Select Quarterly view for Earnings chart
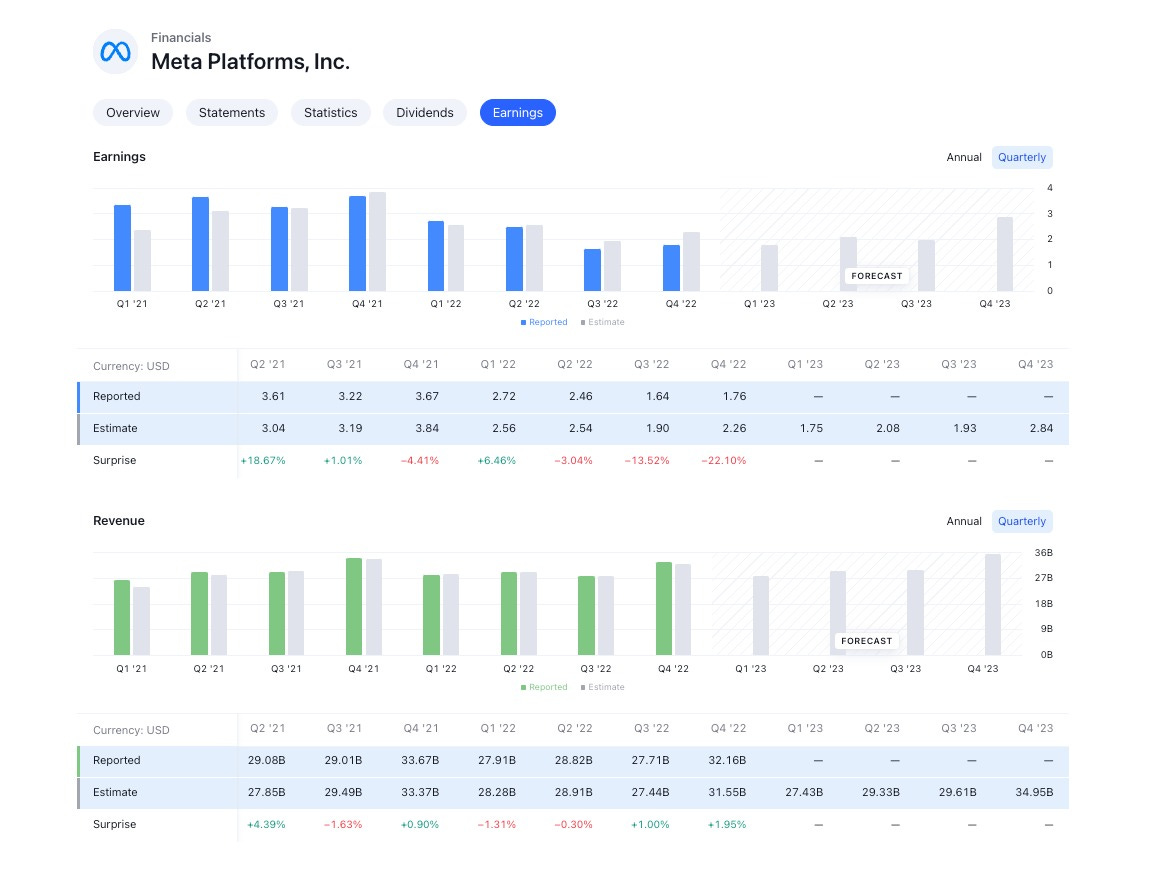This screenshot has height=891, width=1155. 1022,158
